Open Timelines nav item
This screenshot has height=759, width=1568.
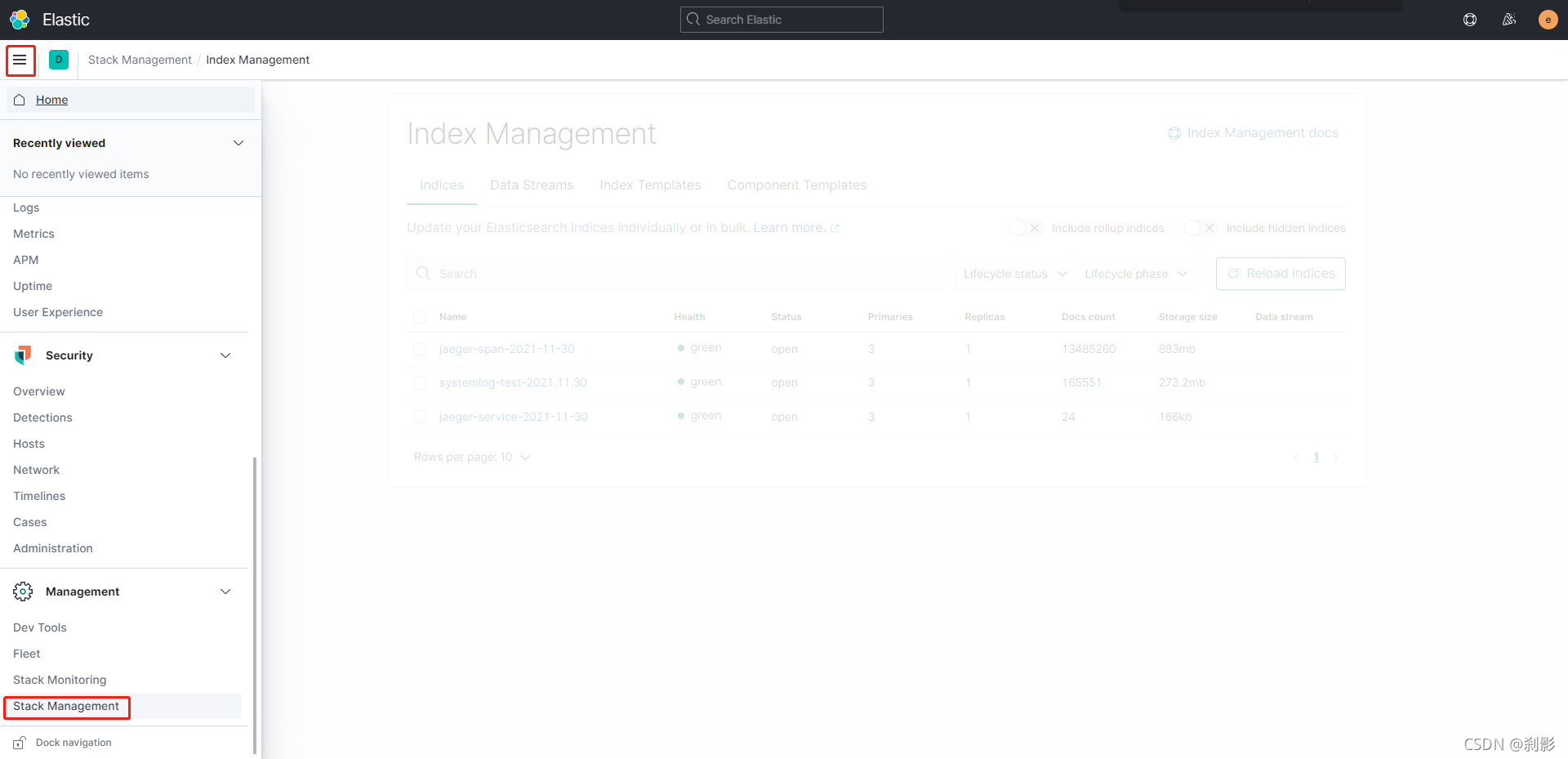[x=39, y=496]
